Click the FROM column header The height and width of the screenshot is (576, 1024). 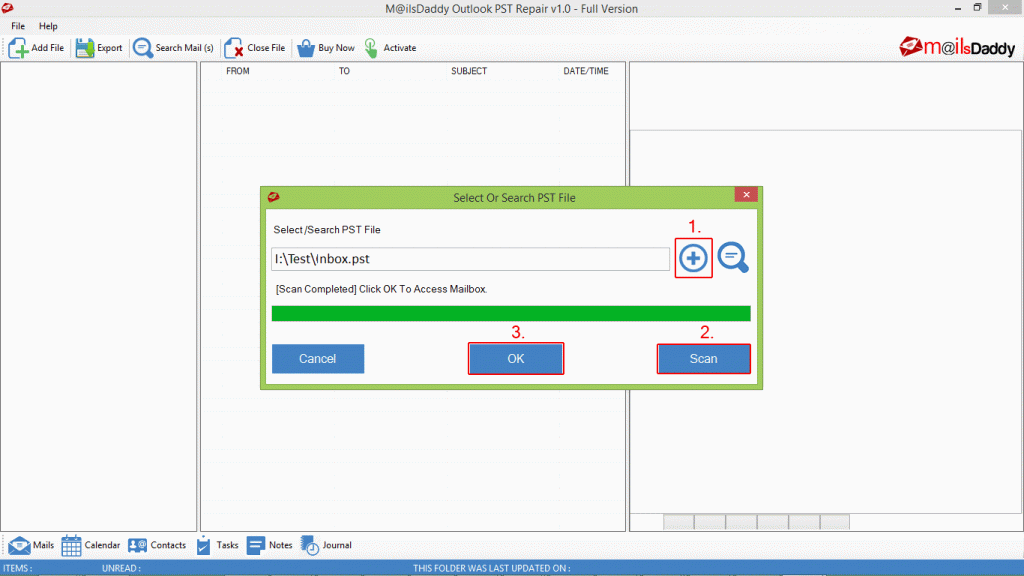click(238, 71)
